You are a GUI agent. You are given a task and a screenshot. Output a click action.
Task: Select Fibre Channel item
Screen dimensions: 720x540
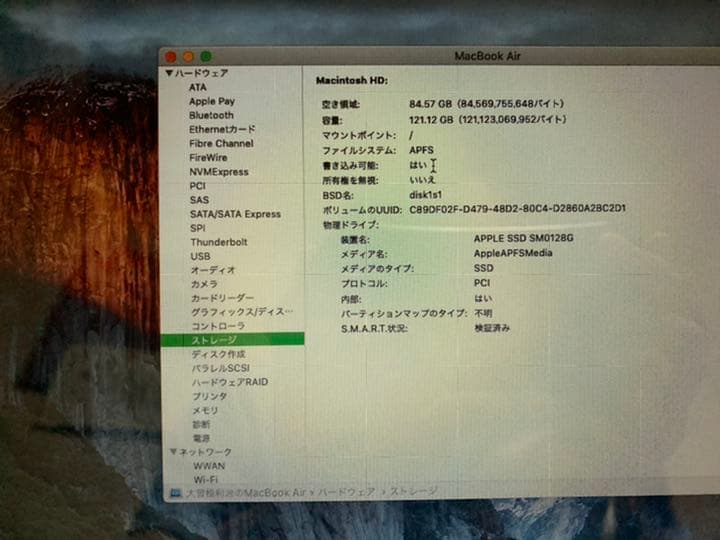pos(221,143)
